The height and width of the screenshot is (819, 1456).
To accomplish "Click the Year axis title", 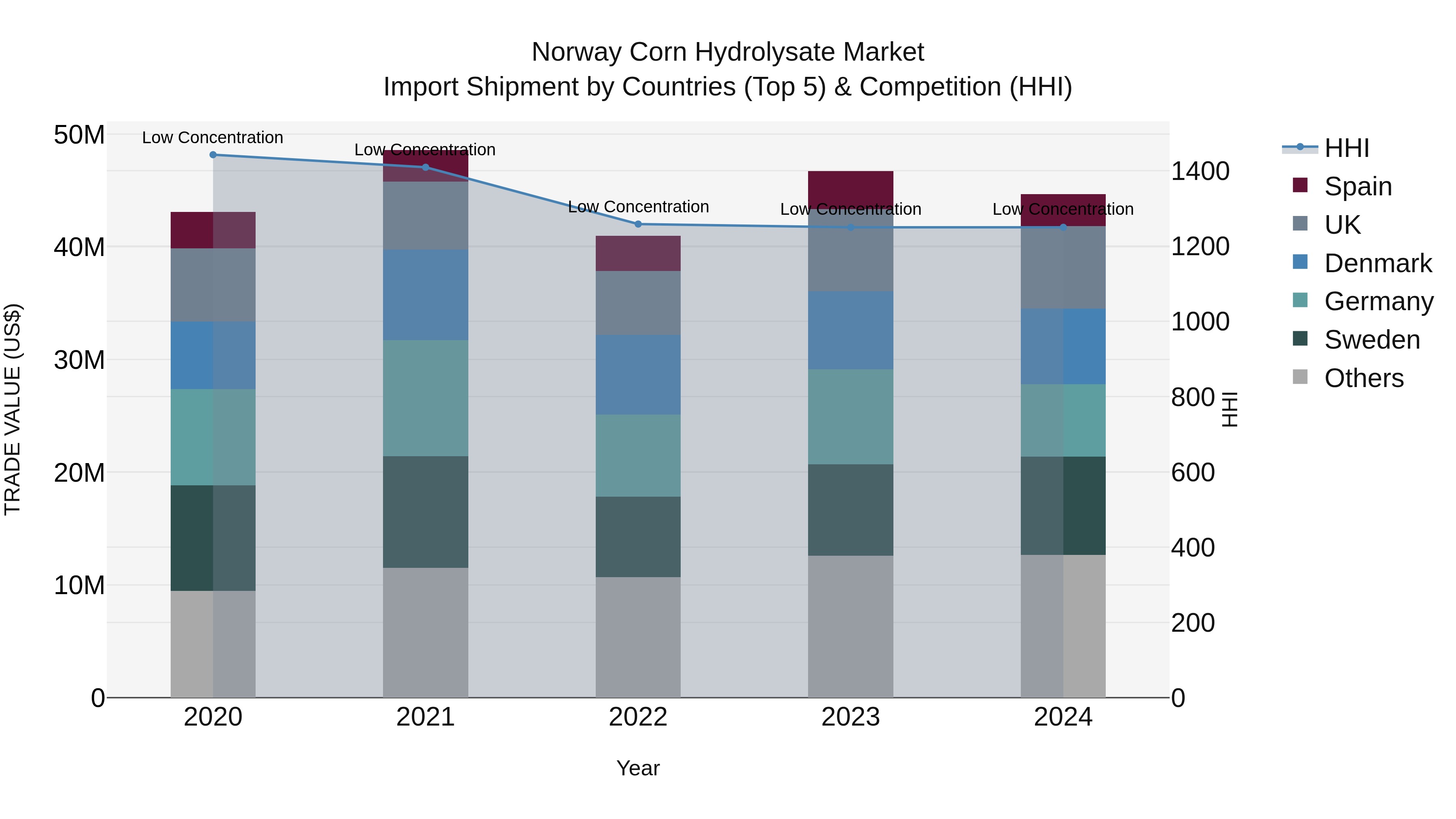I will pos(638,768).
